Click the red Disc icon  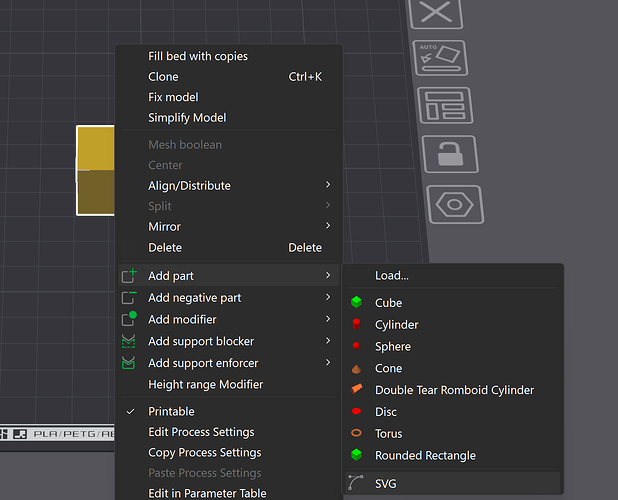(356, 411)
